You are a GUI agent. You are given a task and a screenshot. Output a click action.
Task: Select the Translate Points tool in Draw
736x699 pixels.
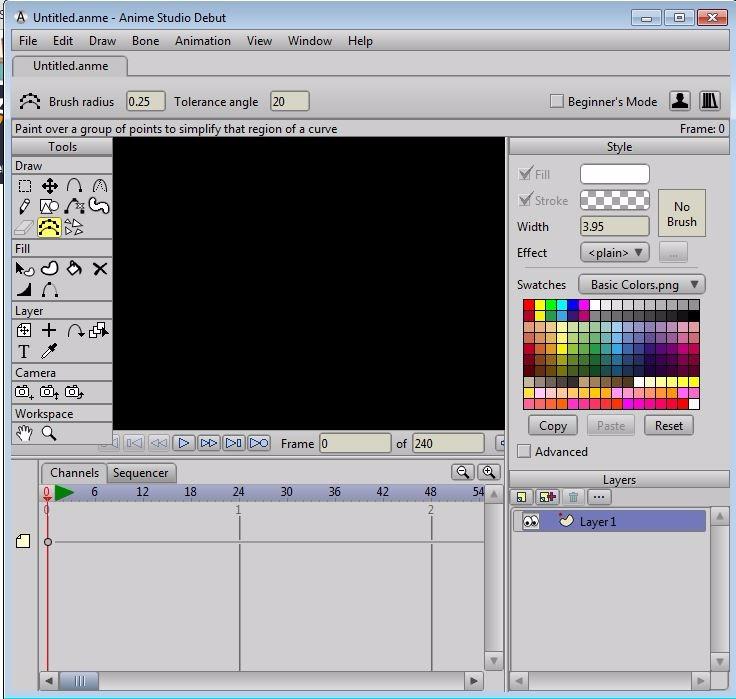[x=49, y=186]
